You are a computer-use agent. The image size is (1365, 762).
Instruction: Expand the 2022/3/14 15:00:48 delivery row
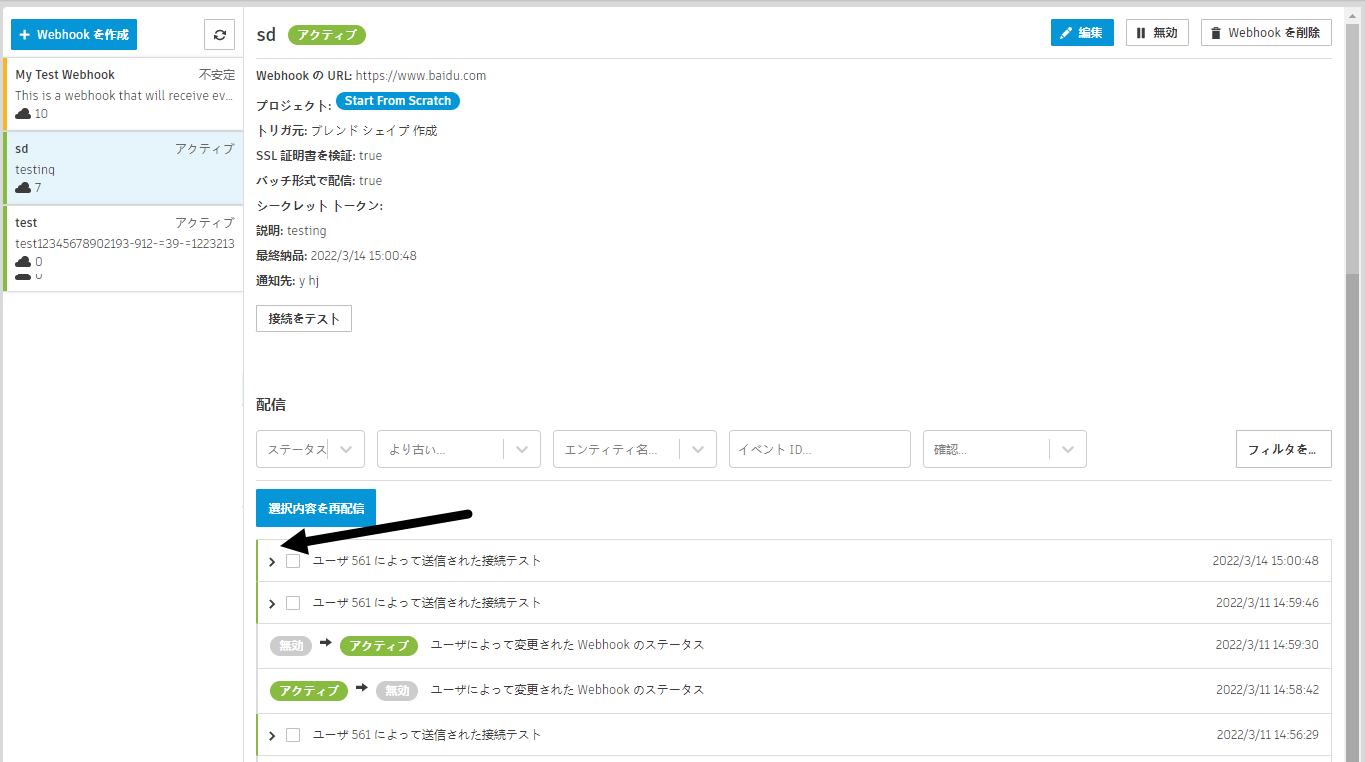272,562
